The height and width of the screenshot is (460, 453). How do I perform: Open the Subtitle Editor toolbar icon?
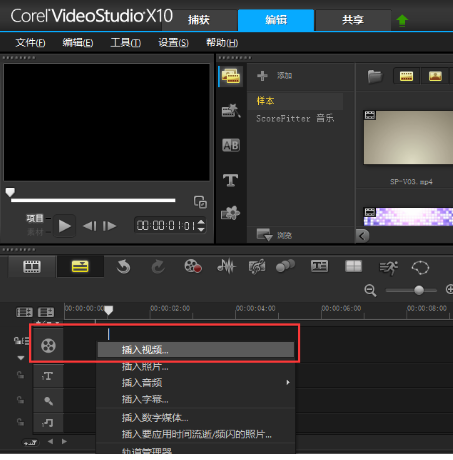pyautogui.click(x=319, y=266)
